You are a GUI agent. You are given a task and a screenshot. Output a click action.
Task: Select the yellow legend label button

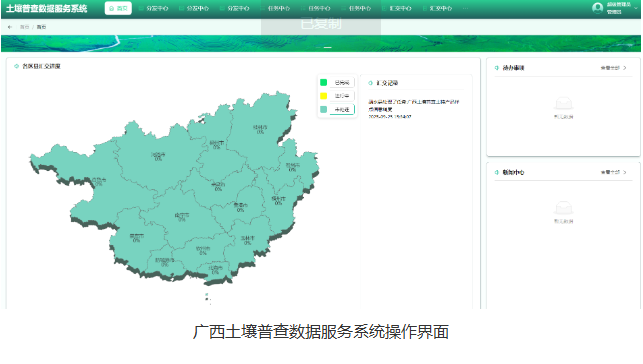(x=342, y=96)
